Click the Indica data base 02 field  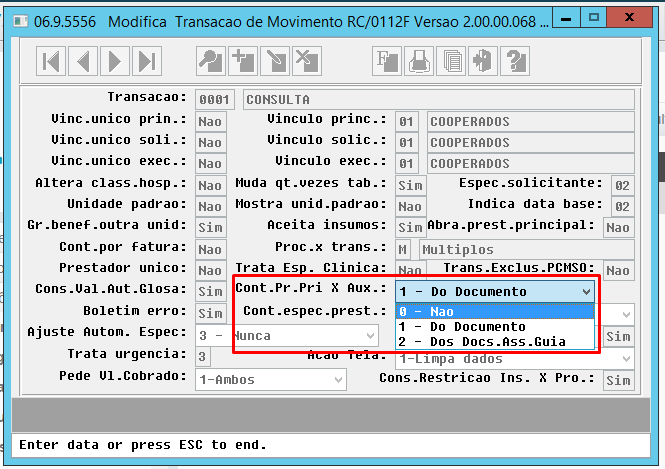point(623,207)
